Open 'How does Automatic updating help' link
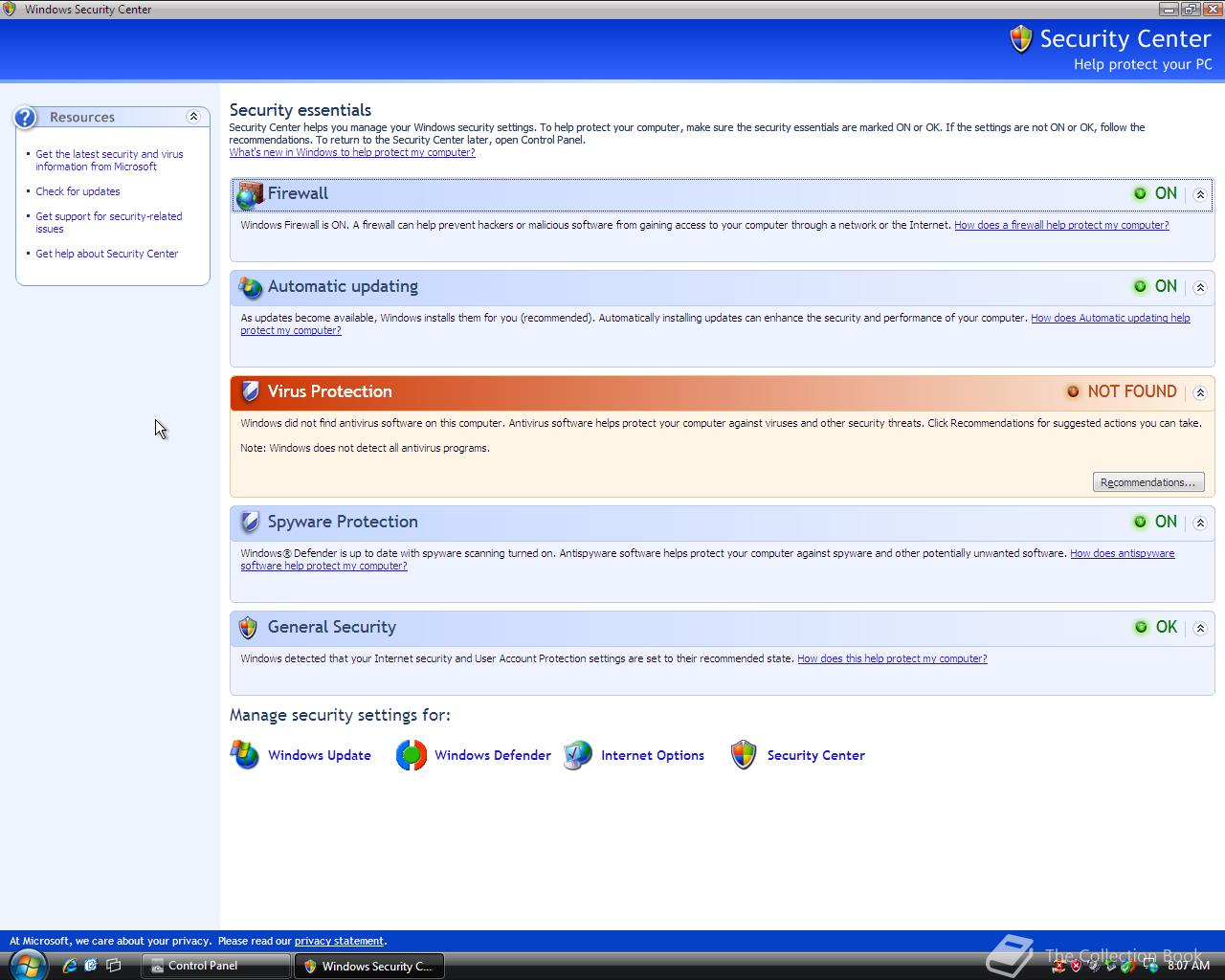The height and width of the screenshot is (980, 1225). tap(1110, 318)
